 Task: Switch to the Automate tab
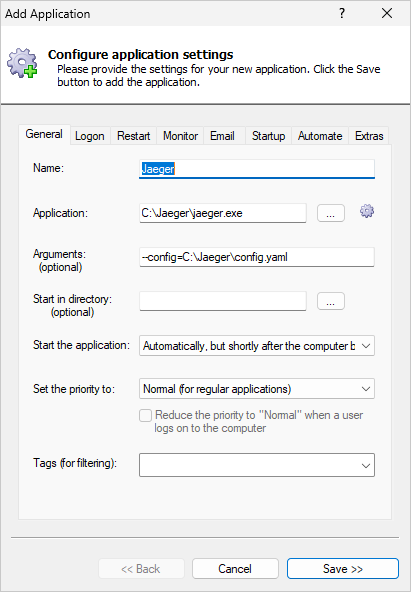[x=320, y=136]
